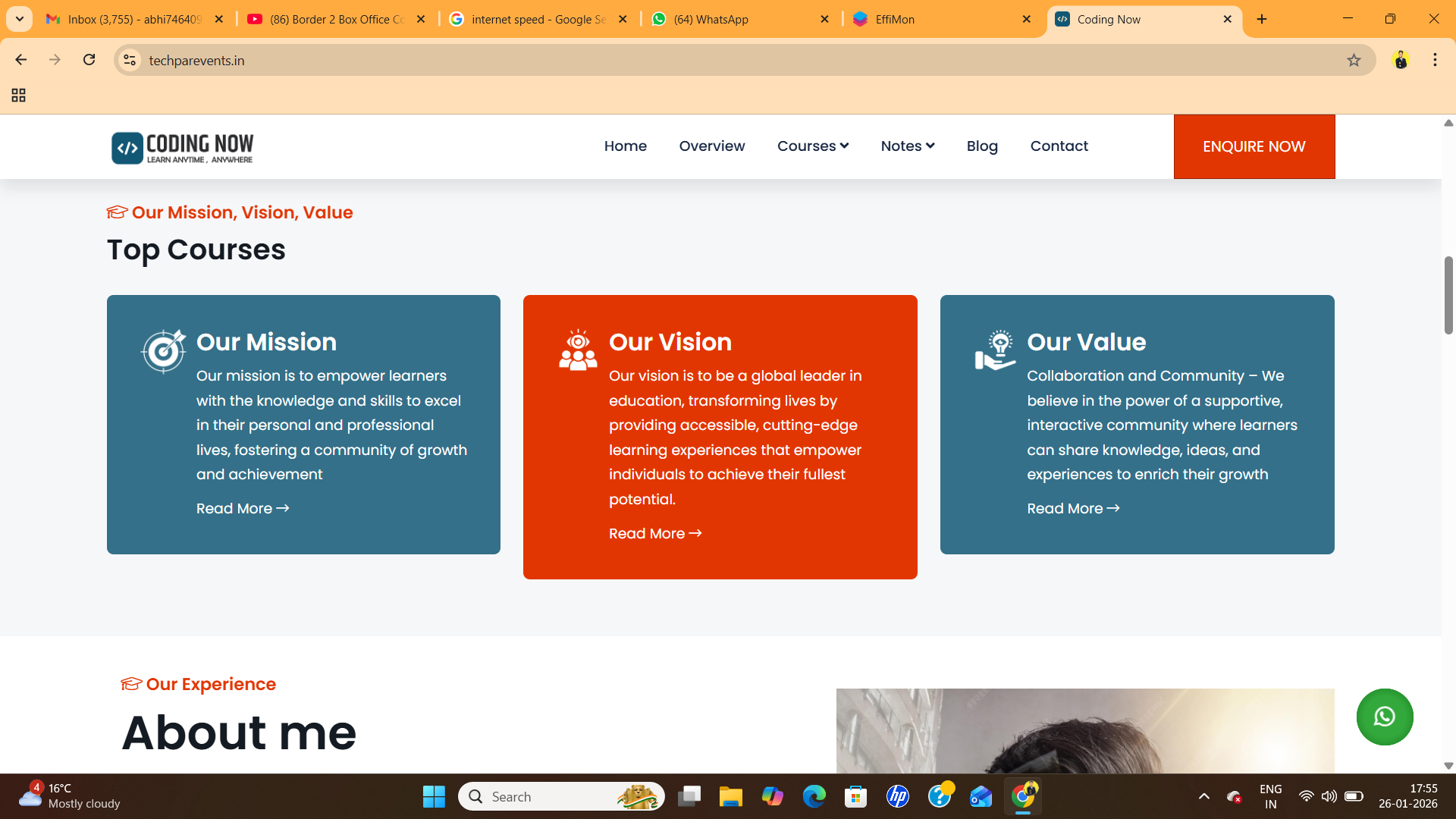
Task: Open the tab search chevron dropdown
Action: [20, 19]
